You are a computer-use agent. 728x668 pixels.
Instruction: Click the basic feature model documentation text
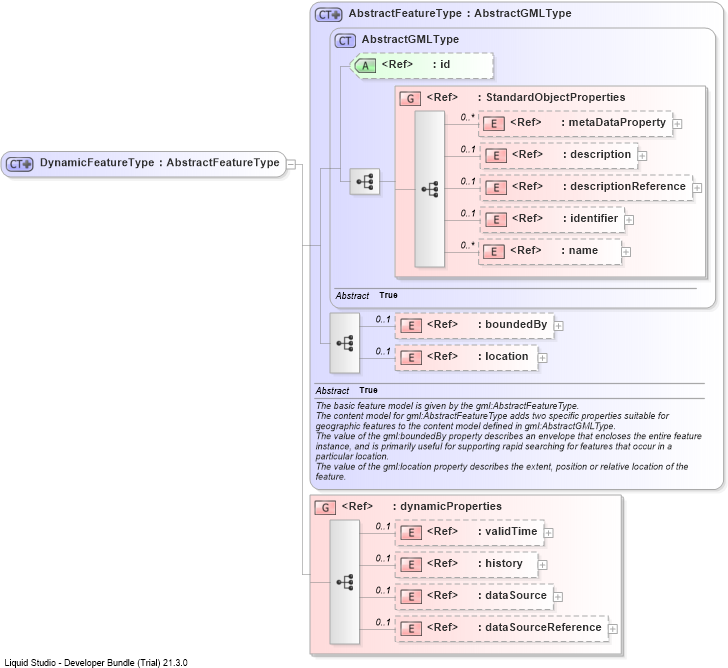[508, 441]
